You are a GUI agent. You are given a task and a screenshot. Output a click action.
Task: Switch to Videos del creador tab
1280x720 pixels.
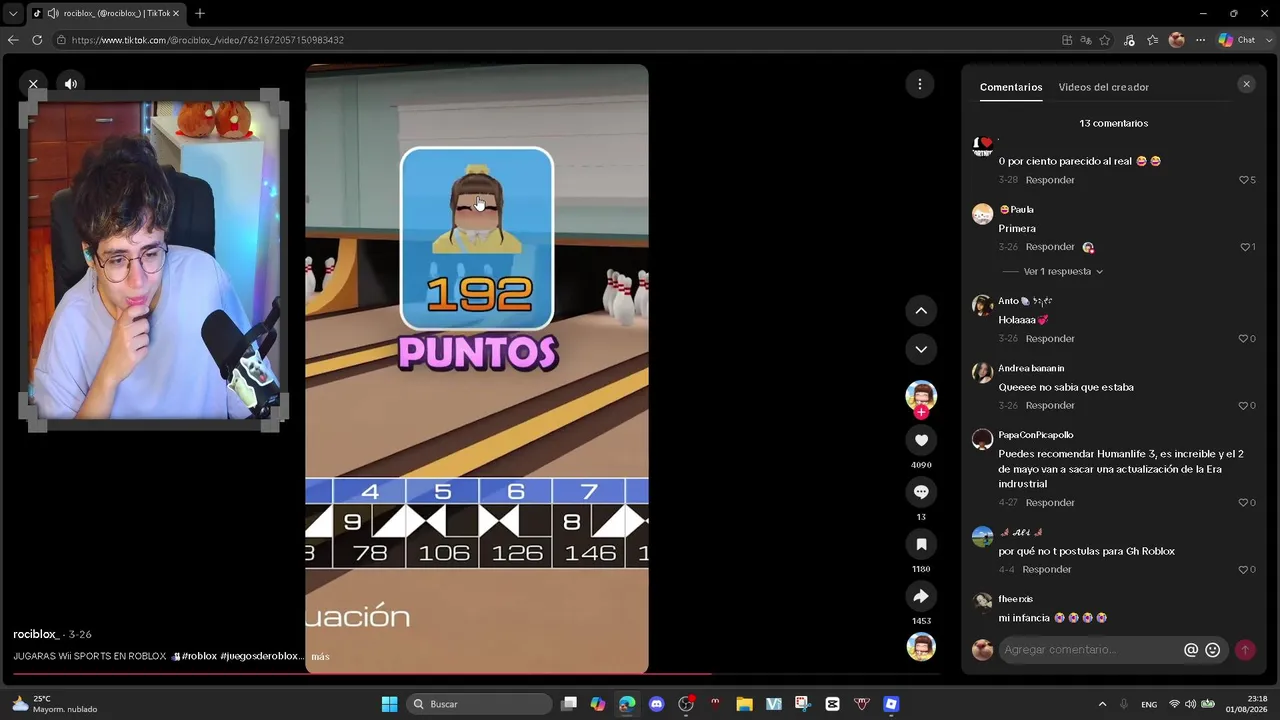click(x=1104, y=87)
